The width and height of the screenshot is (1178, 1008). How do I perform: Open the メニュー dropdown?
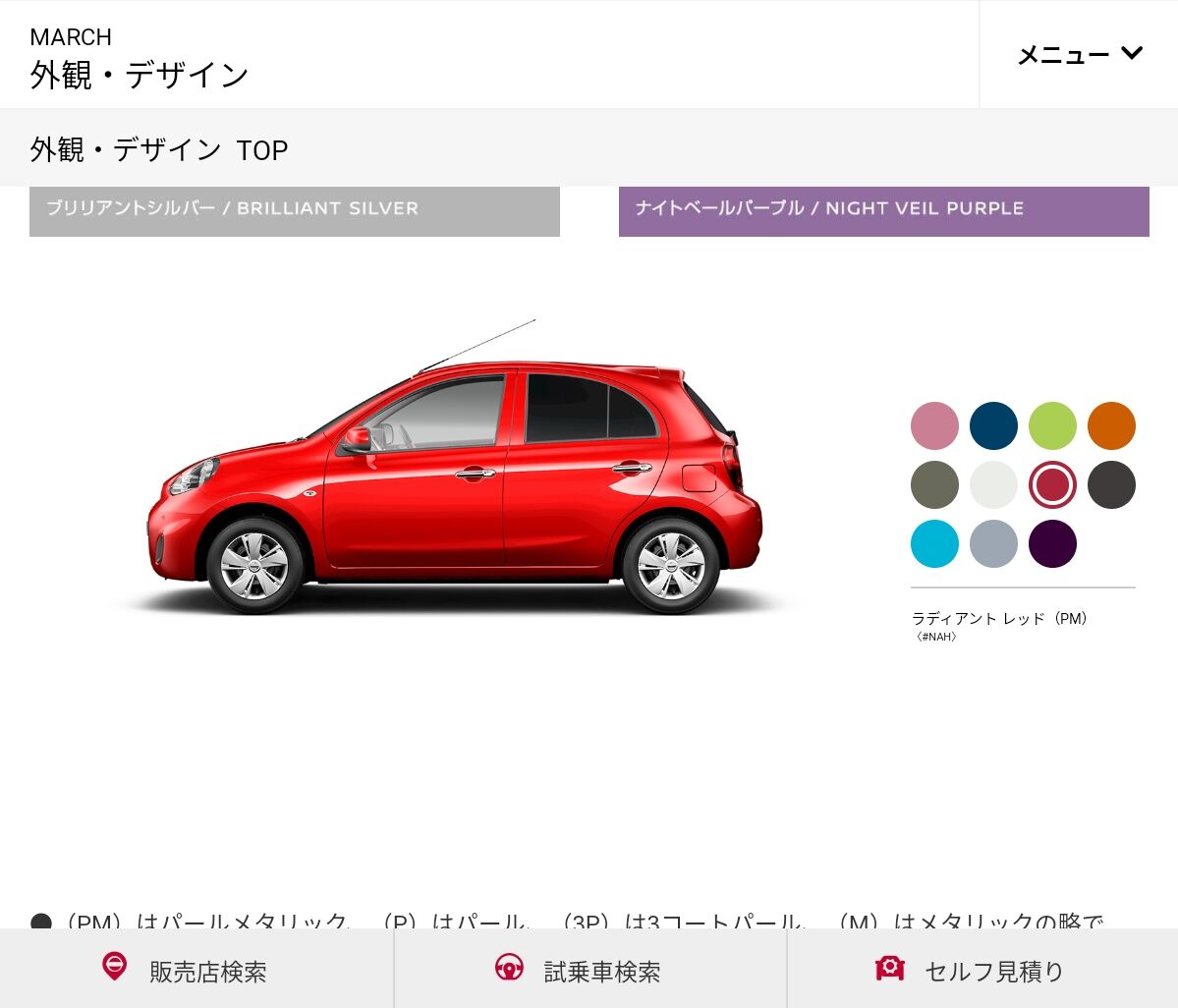click(x=1079, y=54)
